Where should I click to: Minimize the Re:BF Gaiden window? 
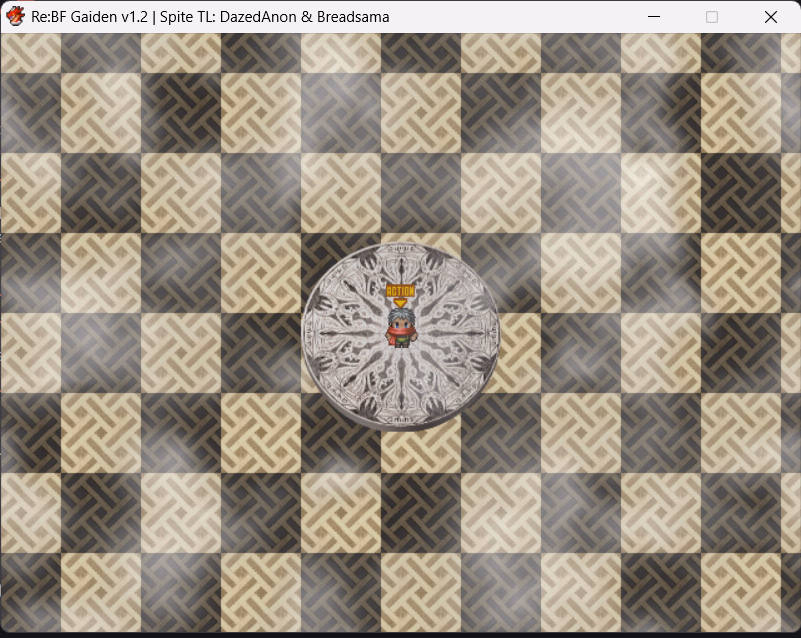[x=655, y=17]
